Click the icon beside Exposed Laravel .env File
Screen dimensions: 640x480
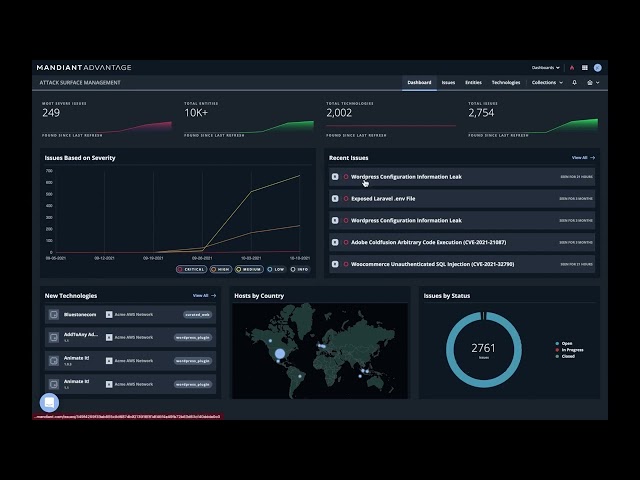click(x=335, y=199)
